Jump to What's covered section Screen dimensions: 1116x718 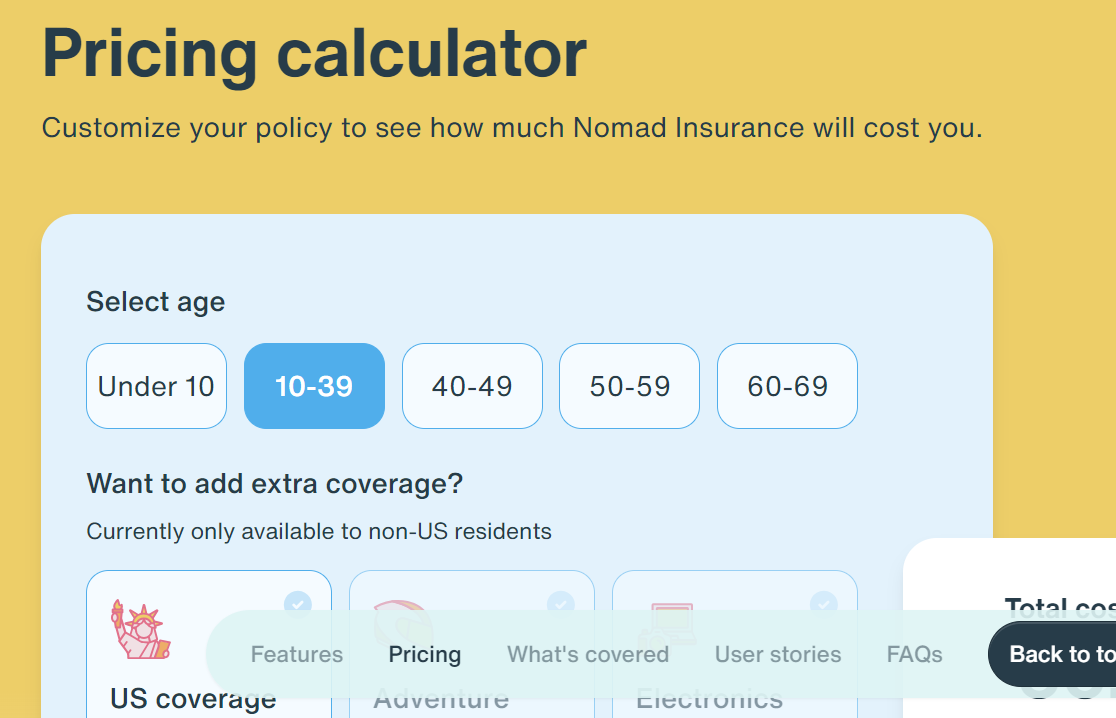pyautogui.click(x=588, y=654)
